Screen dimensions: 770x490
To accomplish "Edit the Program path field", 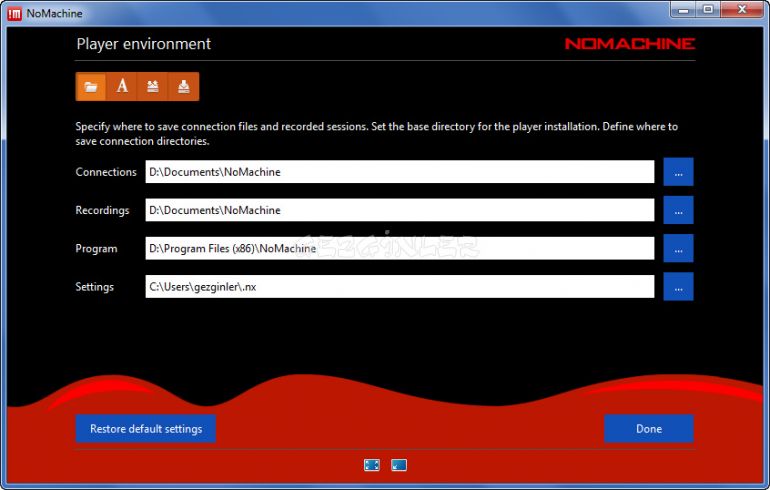I will click(x=400, y=248).
